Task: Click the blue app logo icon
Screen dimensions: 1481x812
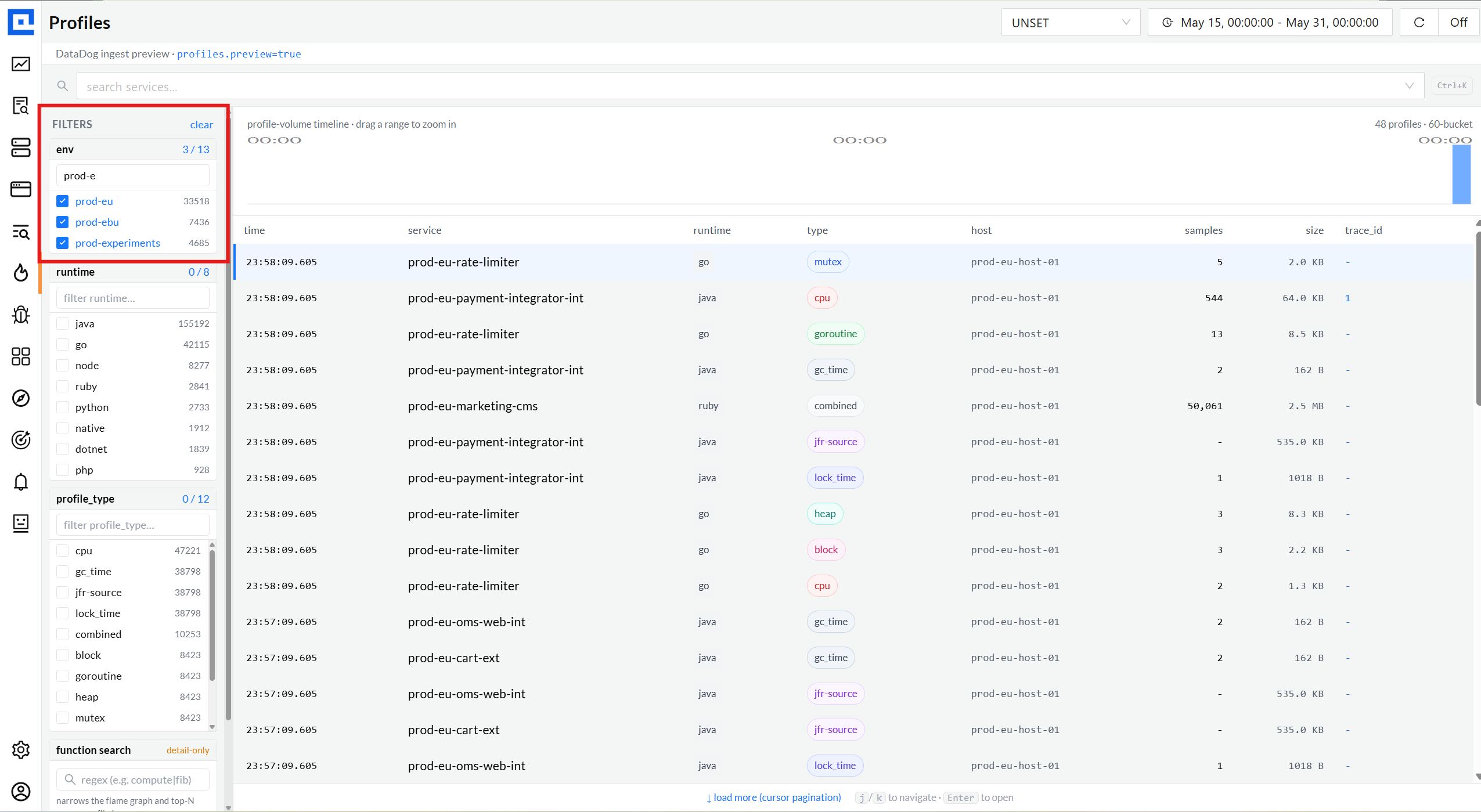Action: point(21,22)
